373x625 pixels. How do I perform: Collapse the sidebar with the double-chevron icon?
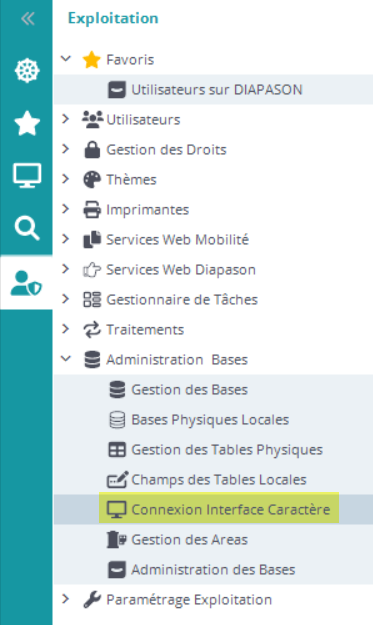(x=27, y=18)
